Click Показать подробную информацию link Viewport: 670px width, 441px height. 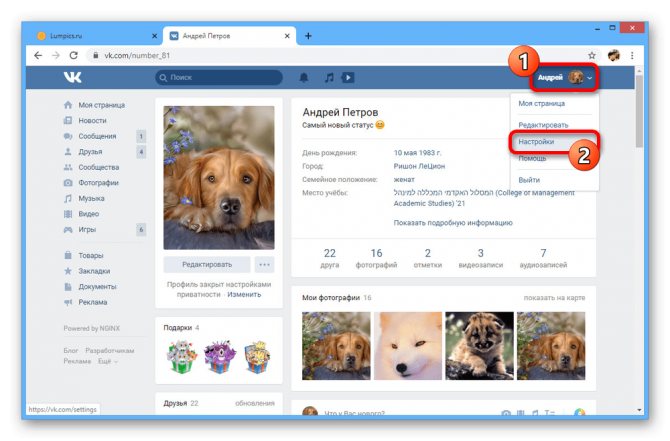[453, 223]
